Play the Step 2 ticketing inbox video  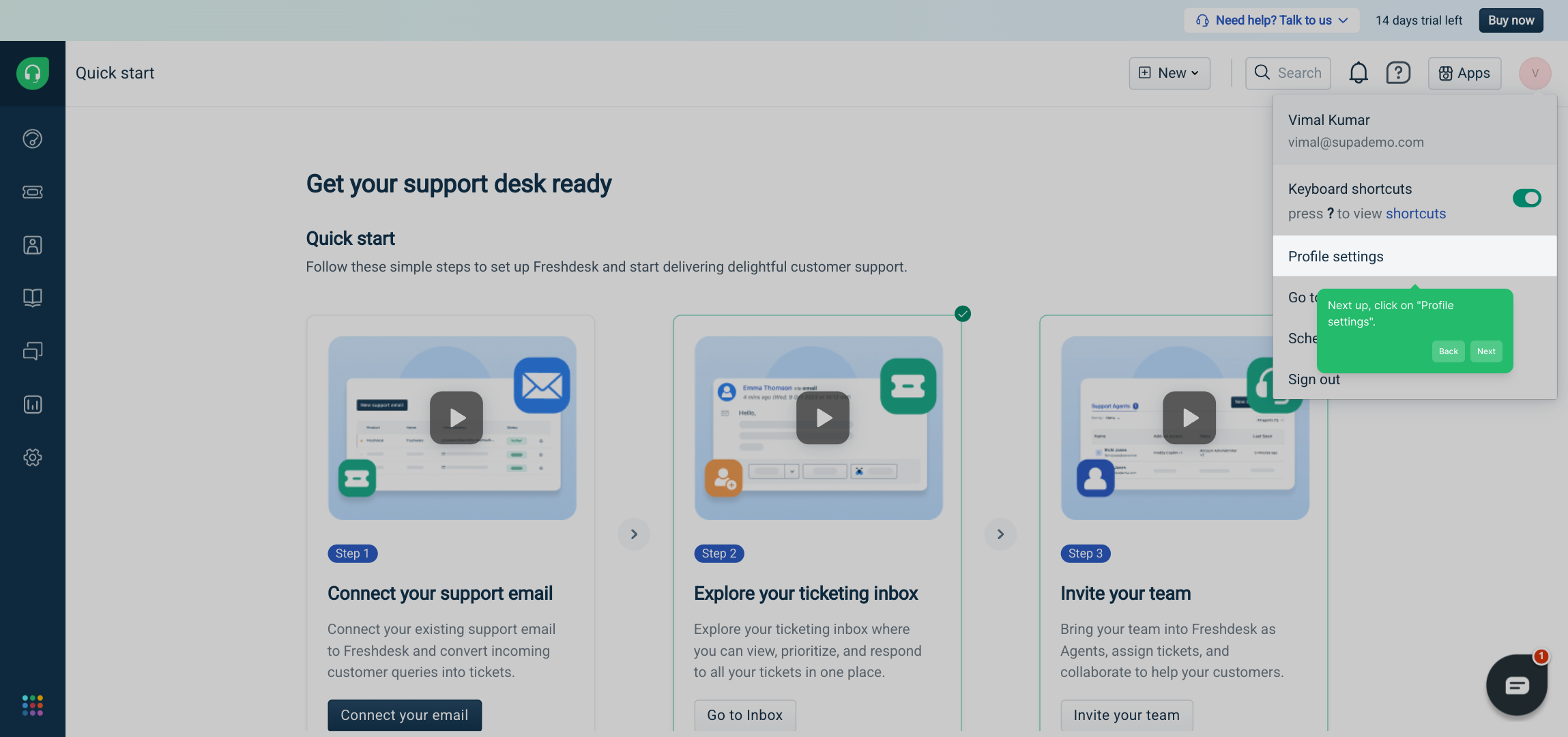822,418
